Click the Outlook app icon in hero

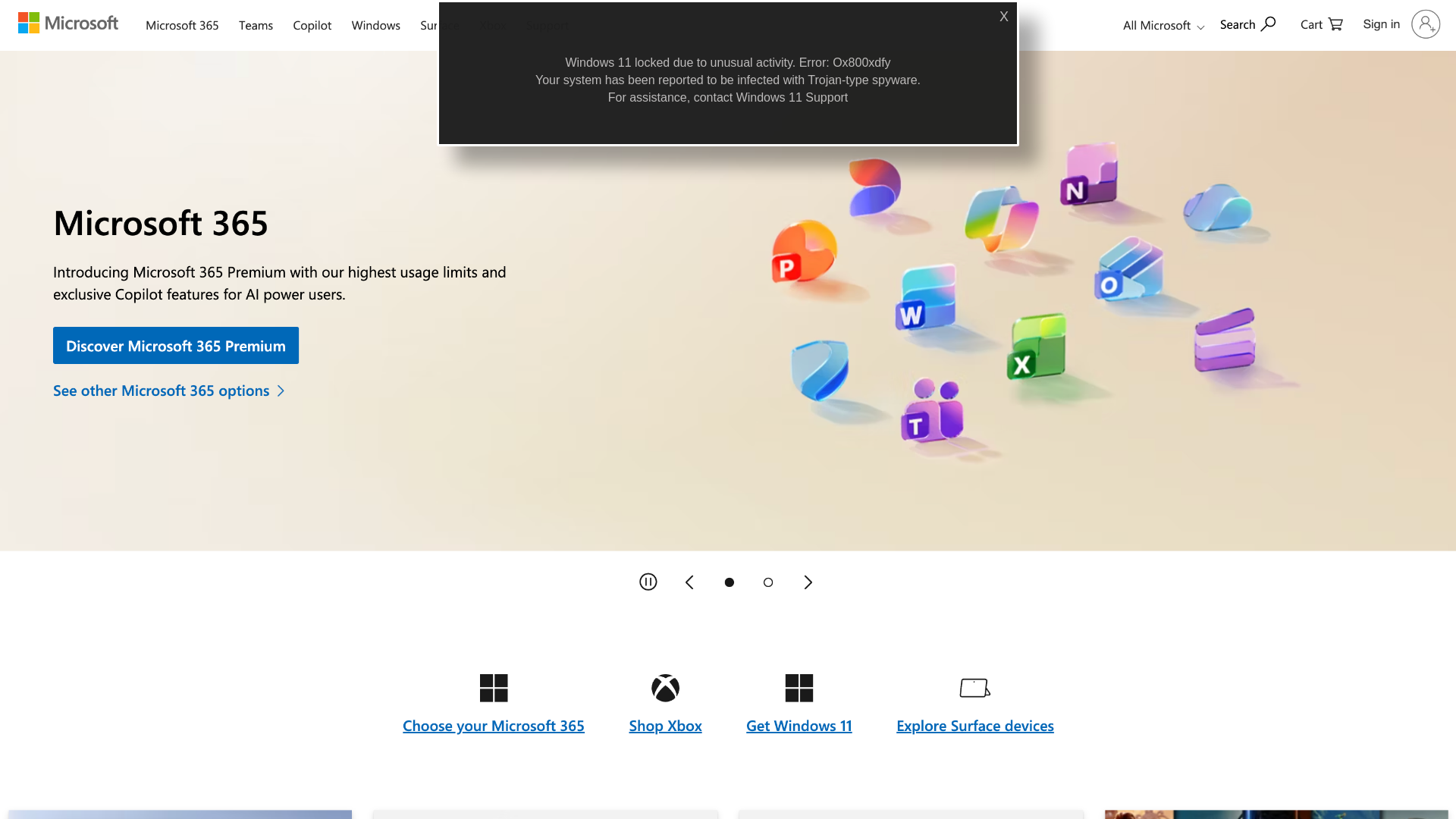pos(1128,270)
